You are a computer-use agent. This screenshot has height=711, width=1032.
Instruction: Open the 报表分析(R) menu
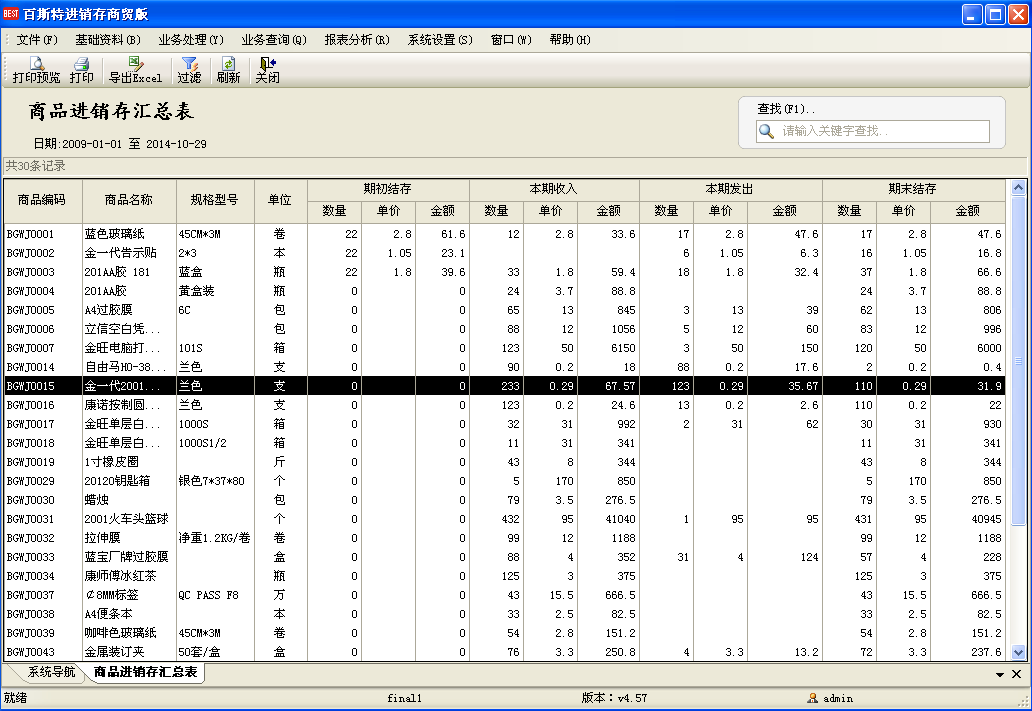pos(356,40)
